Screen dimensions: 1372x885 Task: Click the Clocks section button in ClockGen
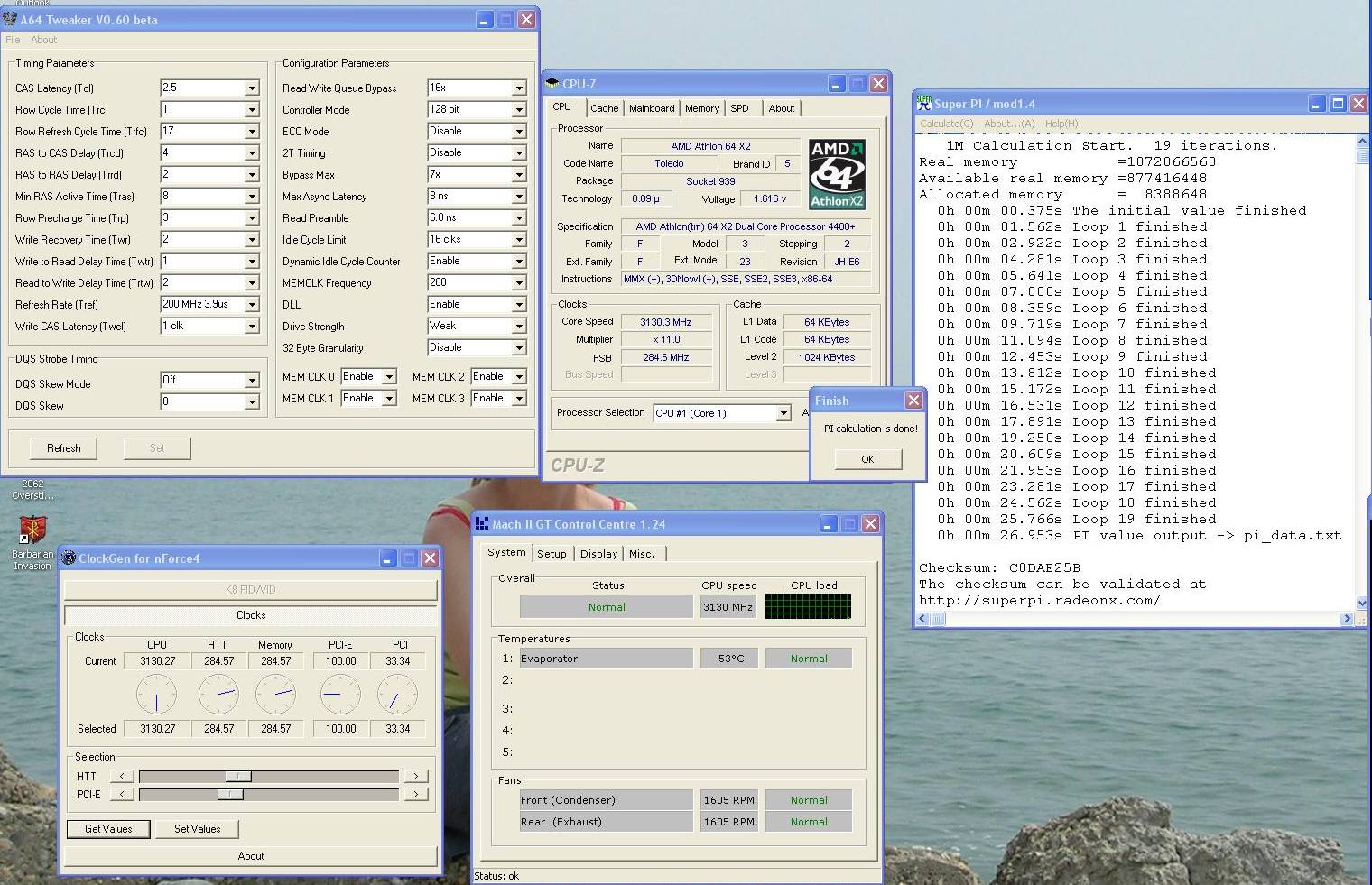coord(251,615)
